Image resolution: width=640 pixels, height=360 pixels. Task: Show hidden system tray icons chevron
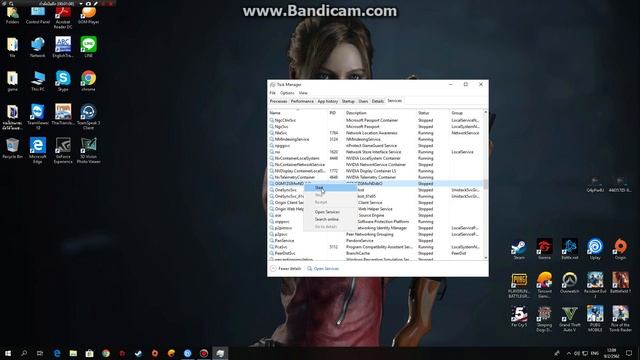569,353
